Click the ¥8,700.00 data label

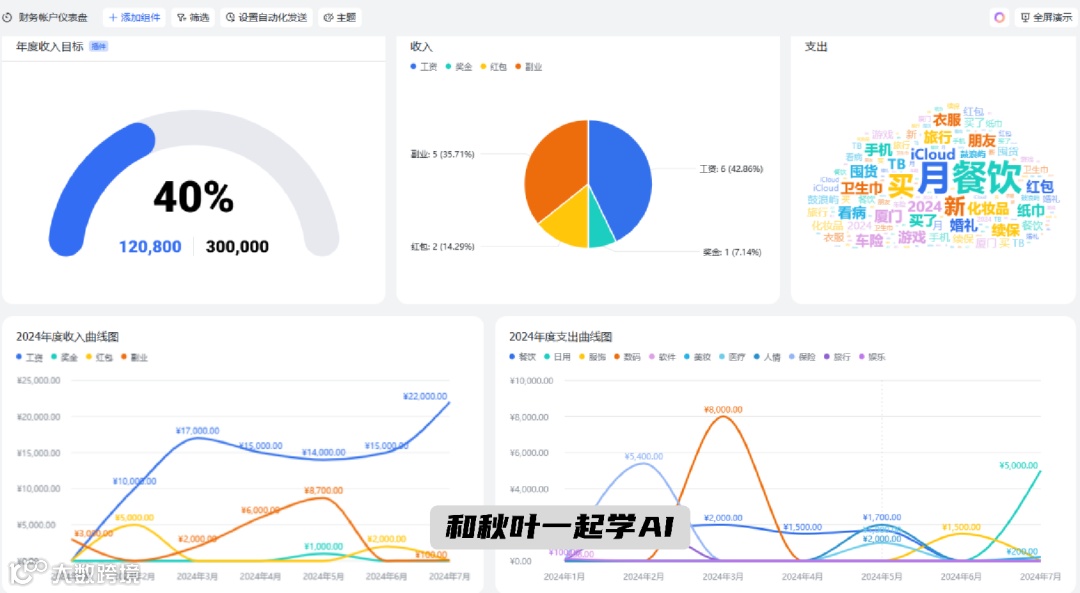point(324,490)
